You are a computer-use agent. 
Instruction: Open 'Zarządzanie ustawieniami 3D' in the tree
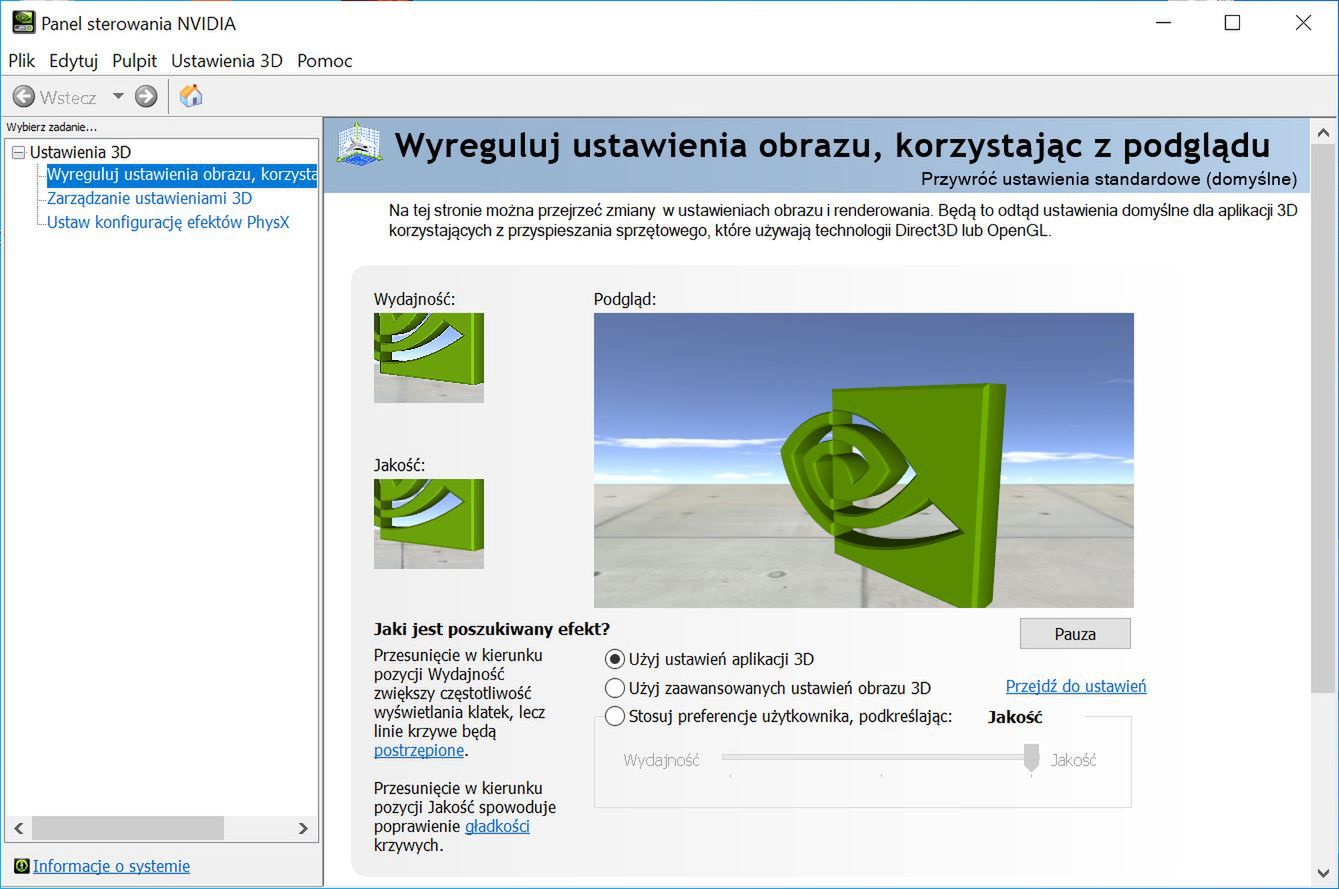coord(149,198)
